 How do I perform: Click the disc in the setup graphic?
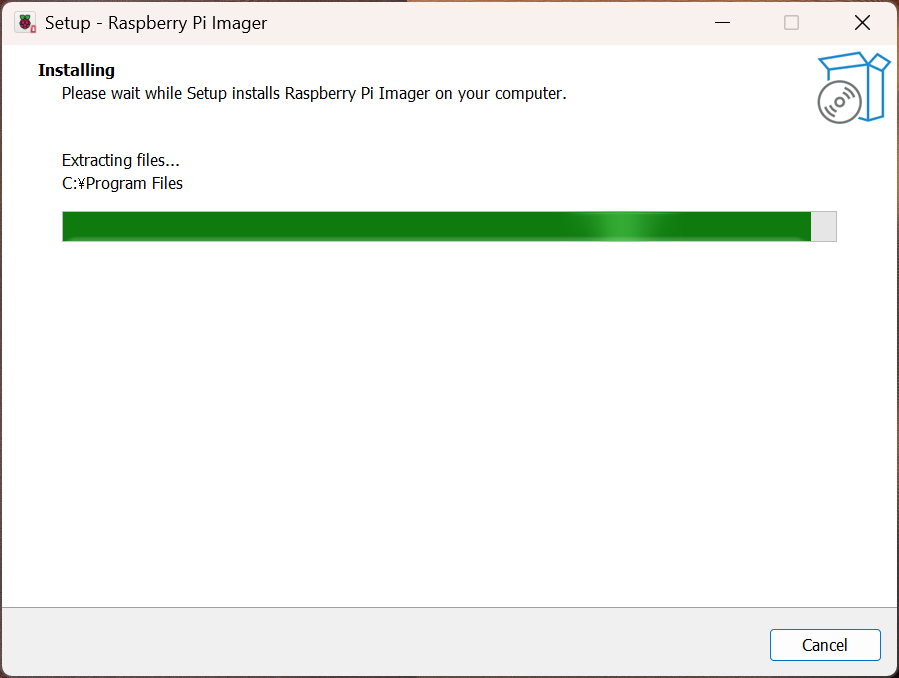(839, 103)
